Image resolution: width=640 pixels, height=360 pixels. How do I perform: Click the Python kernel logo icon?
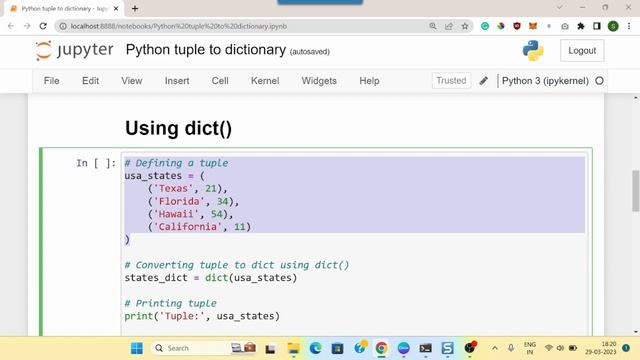click(533, 51)
